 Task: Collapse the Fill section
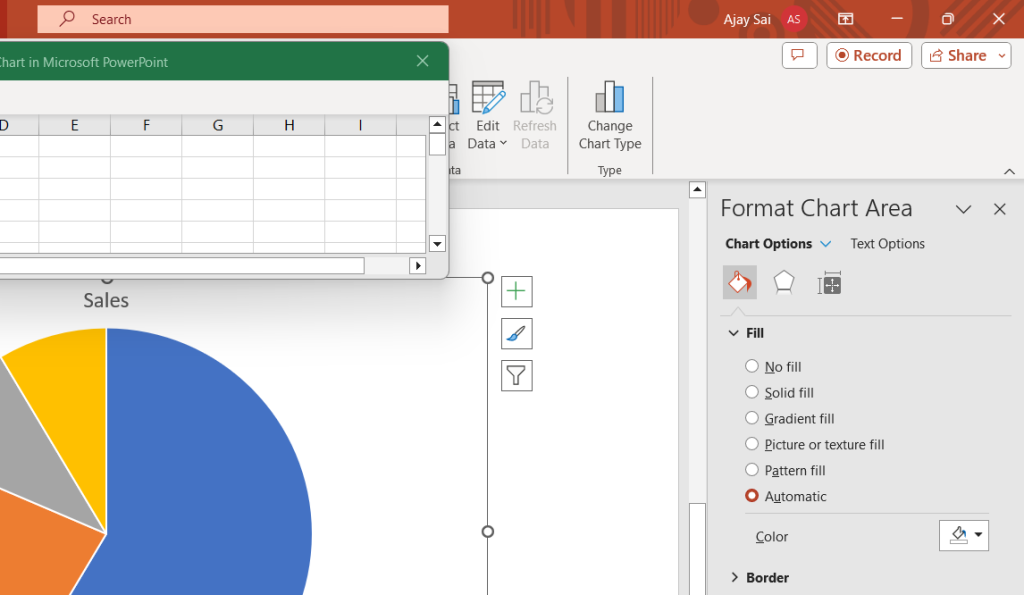point(733,333)
